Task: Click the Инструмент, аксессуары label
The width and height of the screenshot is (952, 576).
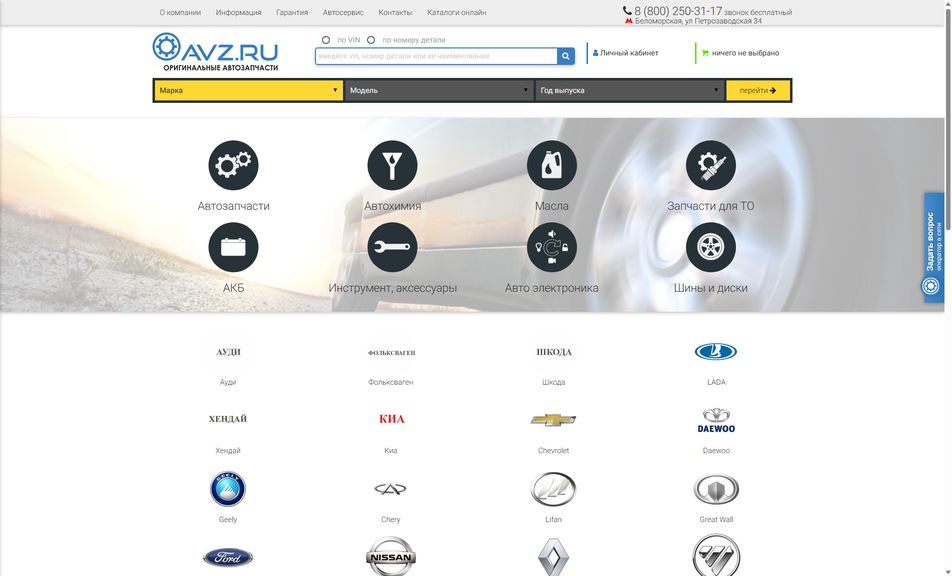Action: coord(392,288)
